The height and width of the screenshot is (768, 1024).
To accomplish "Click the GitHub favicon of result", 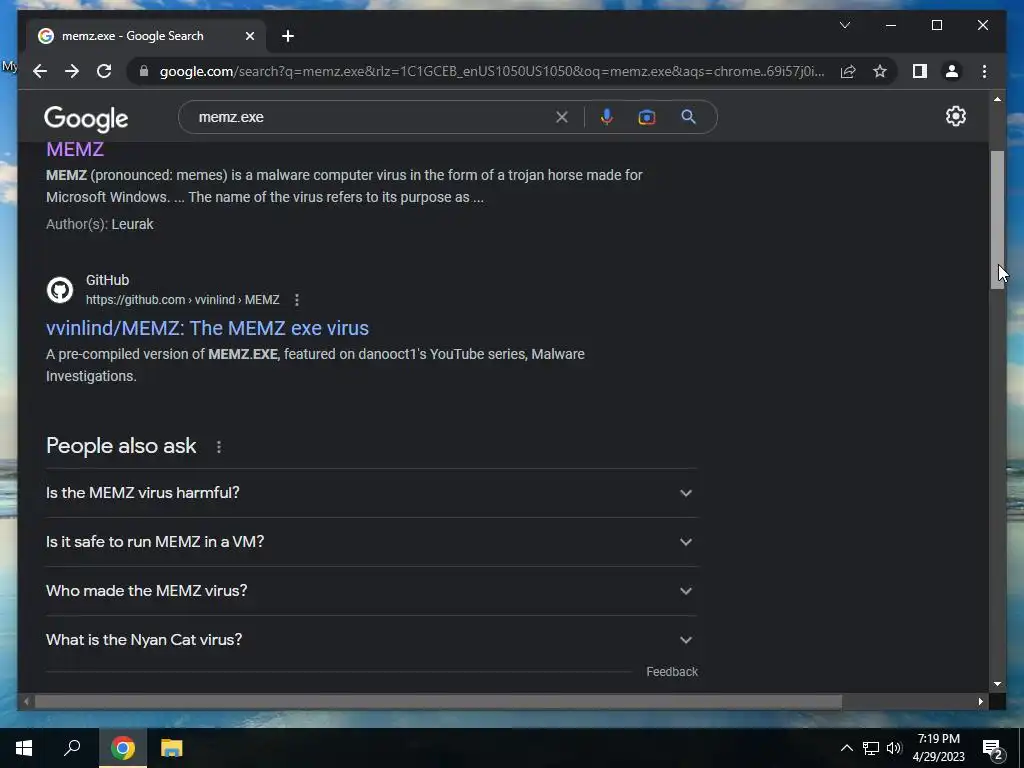I will pos(60,290).
